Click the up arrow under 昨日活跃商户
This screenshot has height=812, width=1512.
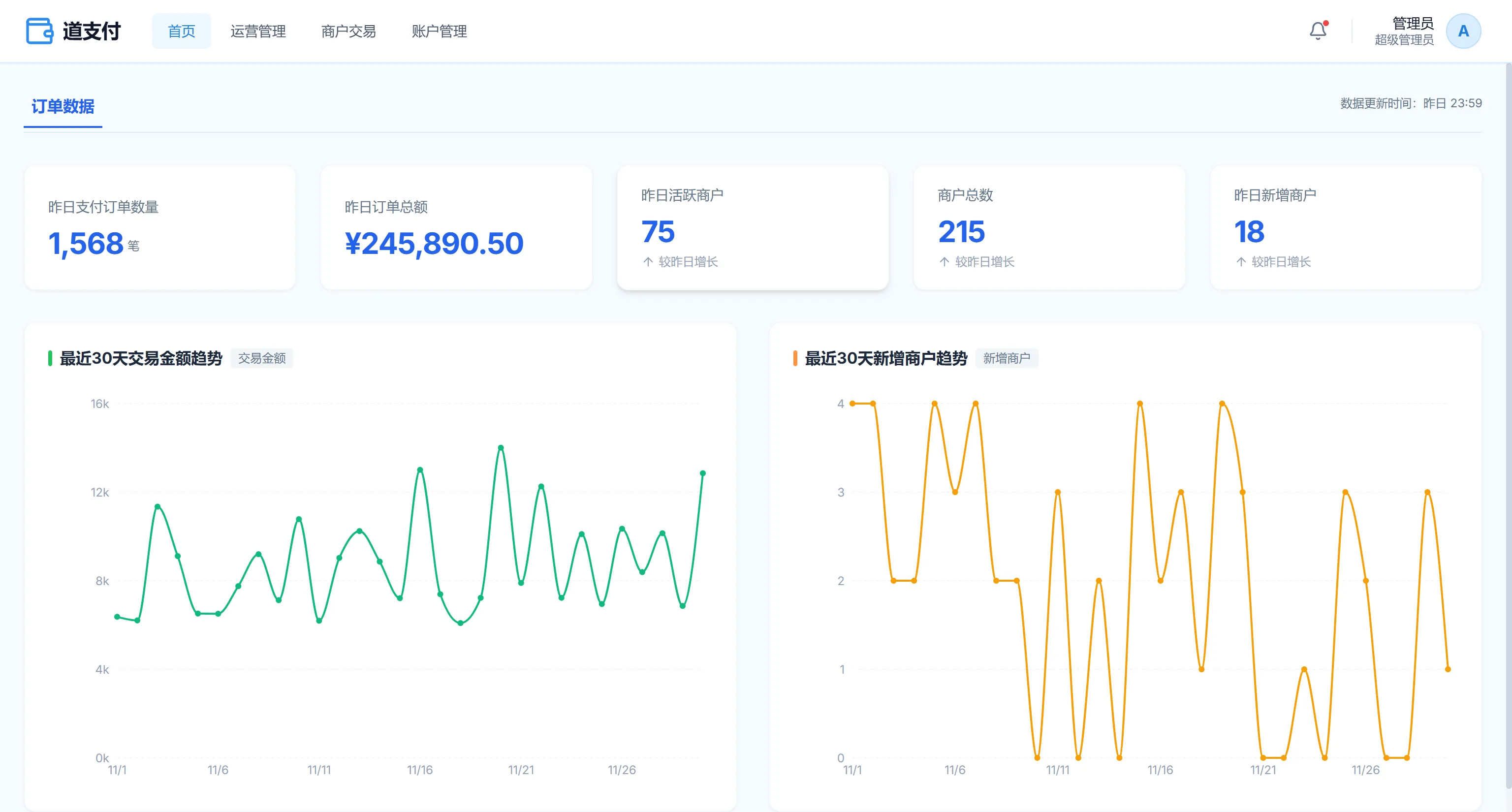point(648,262)
